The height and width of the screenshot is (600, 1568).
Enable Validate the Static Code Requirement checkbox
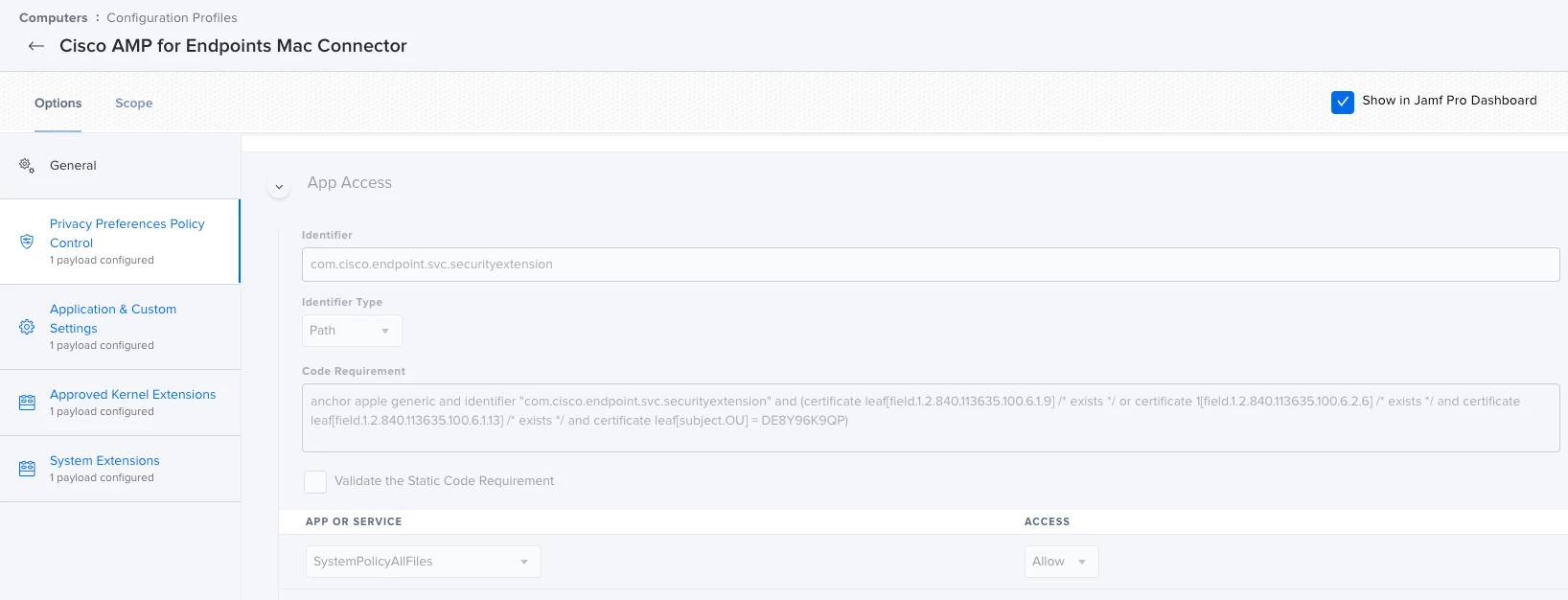tap(315, 481)
